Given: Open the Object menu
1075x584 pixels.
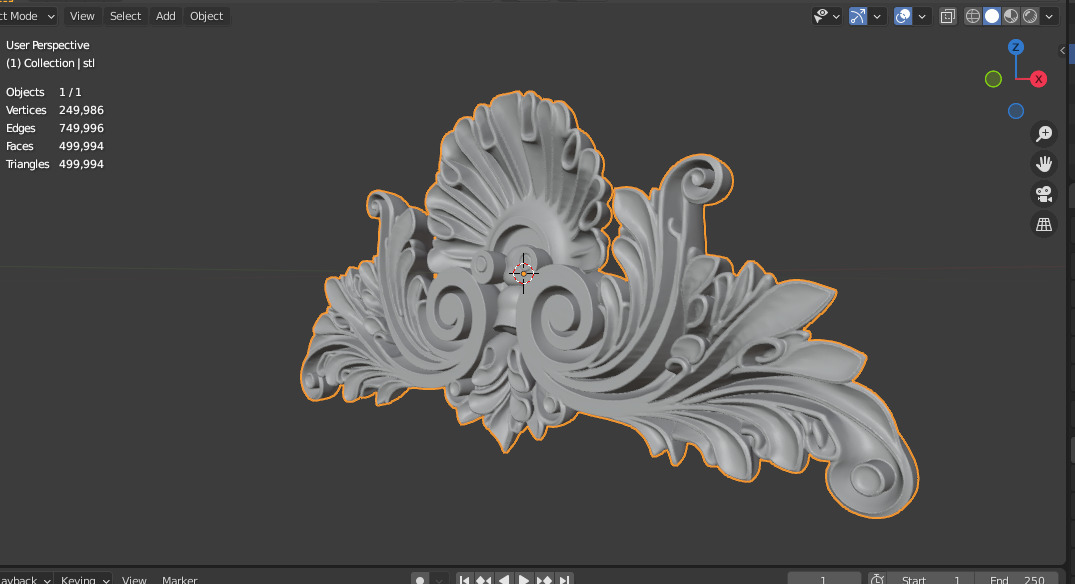Looking at the screenshot, I should pos(206,16).
